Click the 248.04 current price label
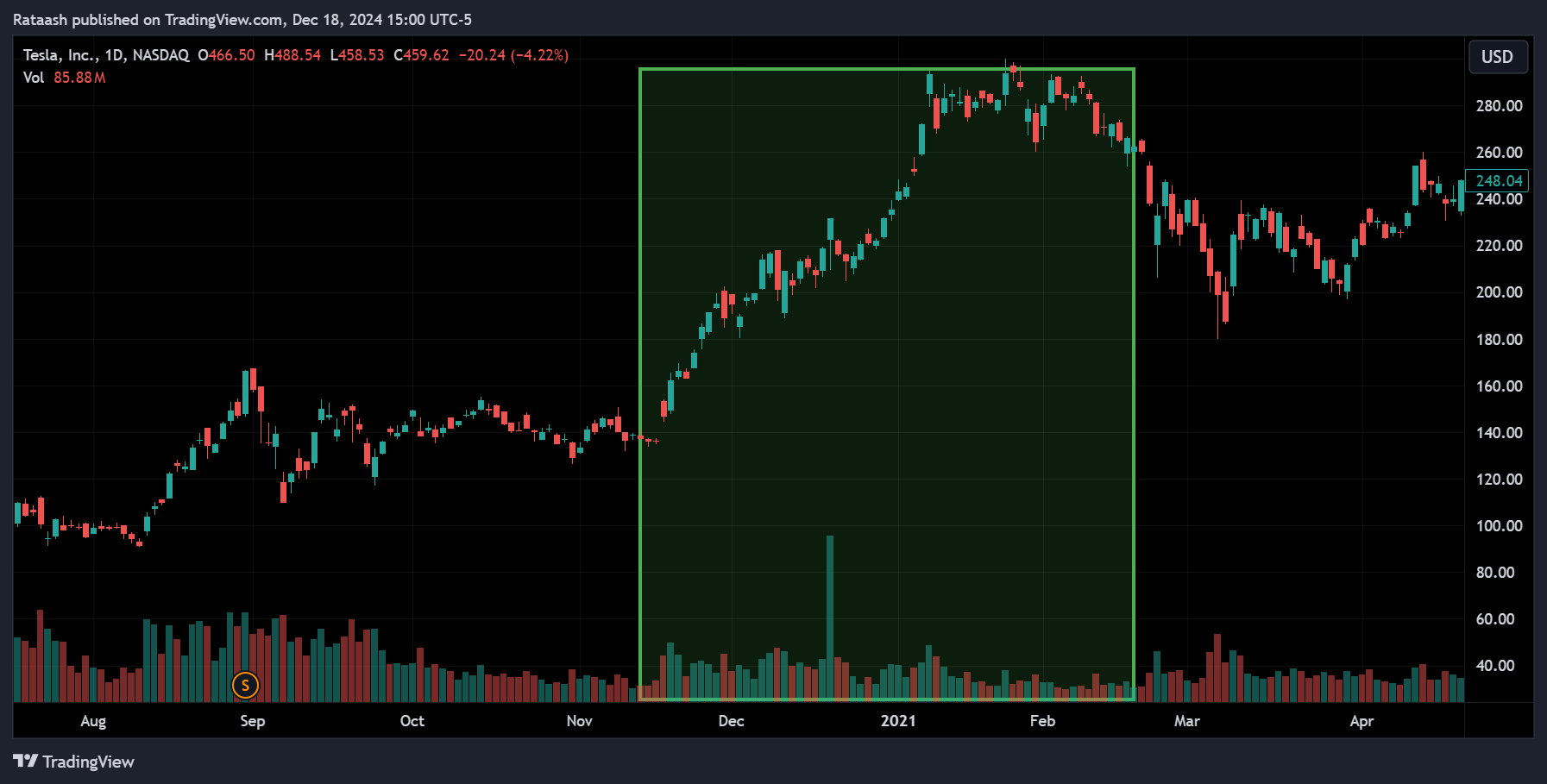Viewport: 1547px width, 784px height. point(1497,181)
